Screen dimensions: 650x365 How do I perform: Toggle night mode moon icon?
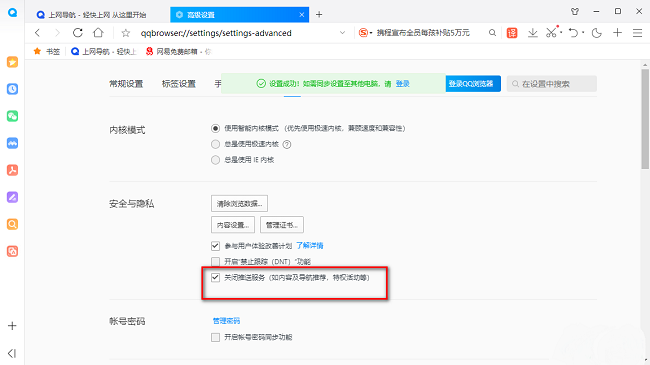click(x=597, y=33)
